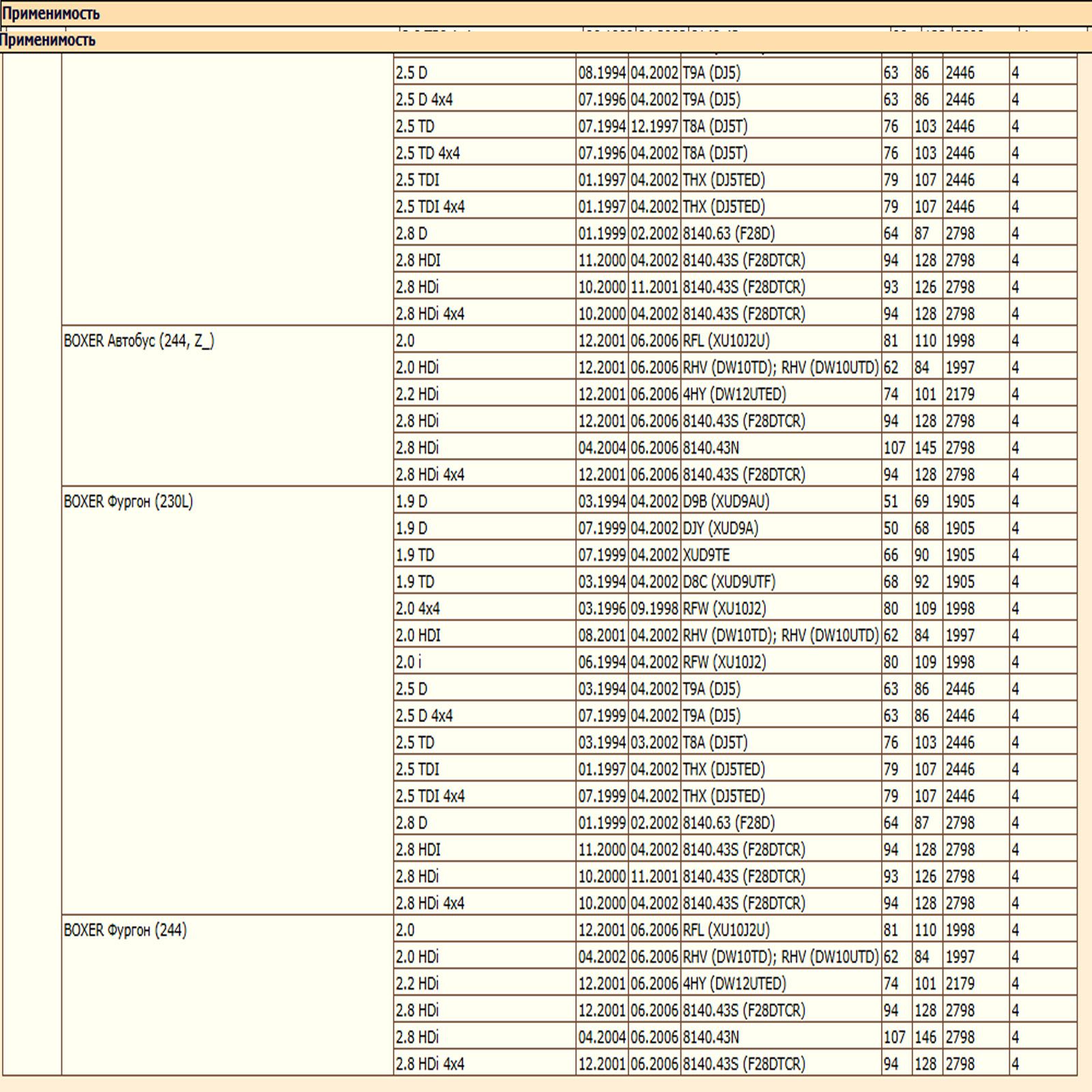Click '4HY (DW12UTED)' in the BOXER Автобус section
The width and height of the screenshot is (1092, 1092).
[x=734, y=394]
